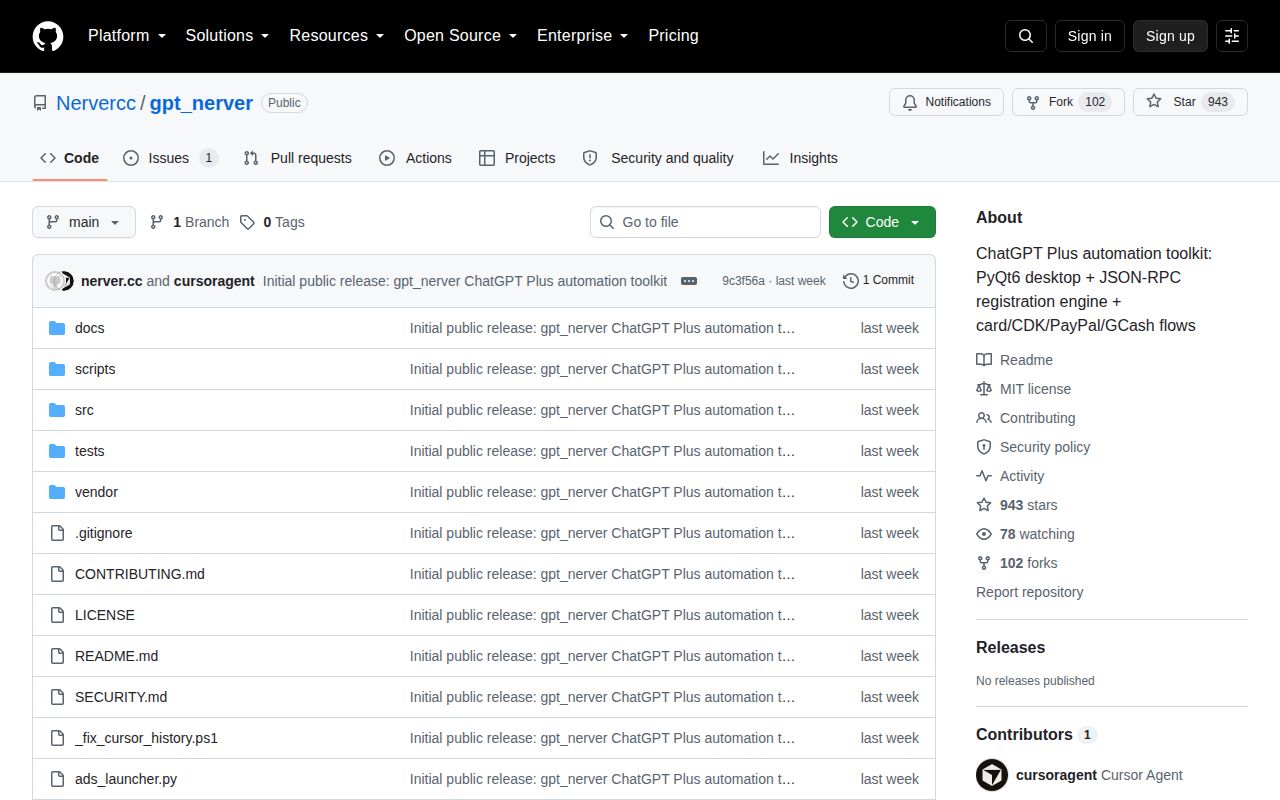Open the Nervercc owner link
This screenshot has height=800, width=1280.
[96, 103]
